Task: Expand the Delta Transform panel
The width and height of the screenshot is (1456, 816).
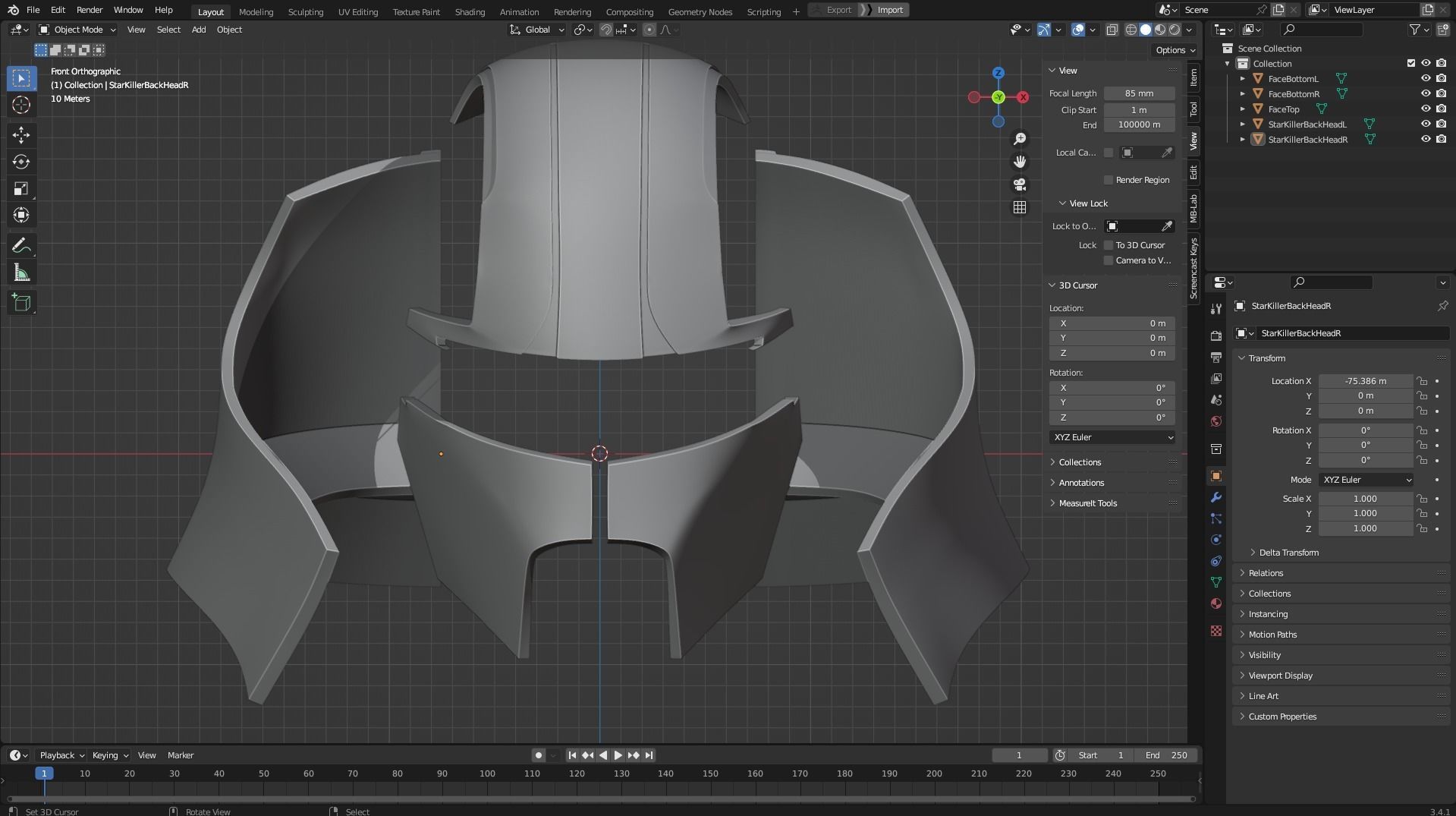Action: 1288,553
